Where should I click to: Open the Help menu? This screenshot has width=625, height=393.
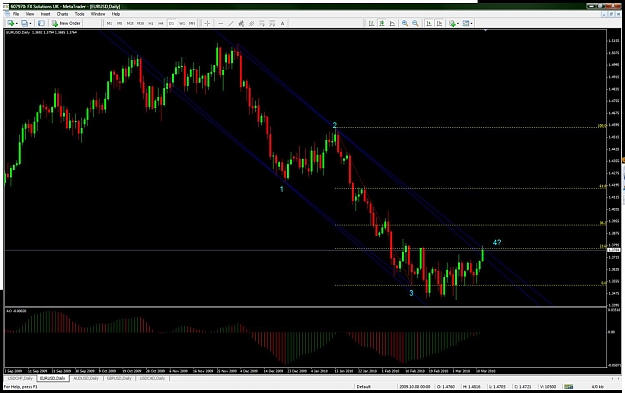[x=116, y=14]
